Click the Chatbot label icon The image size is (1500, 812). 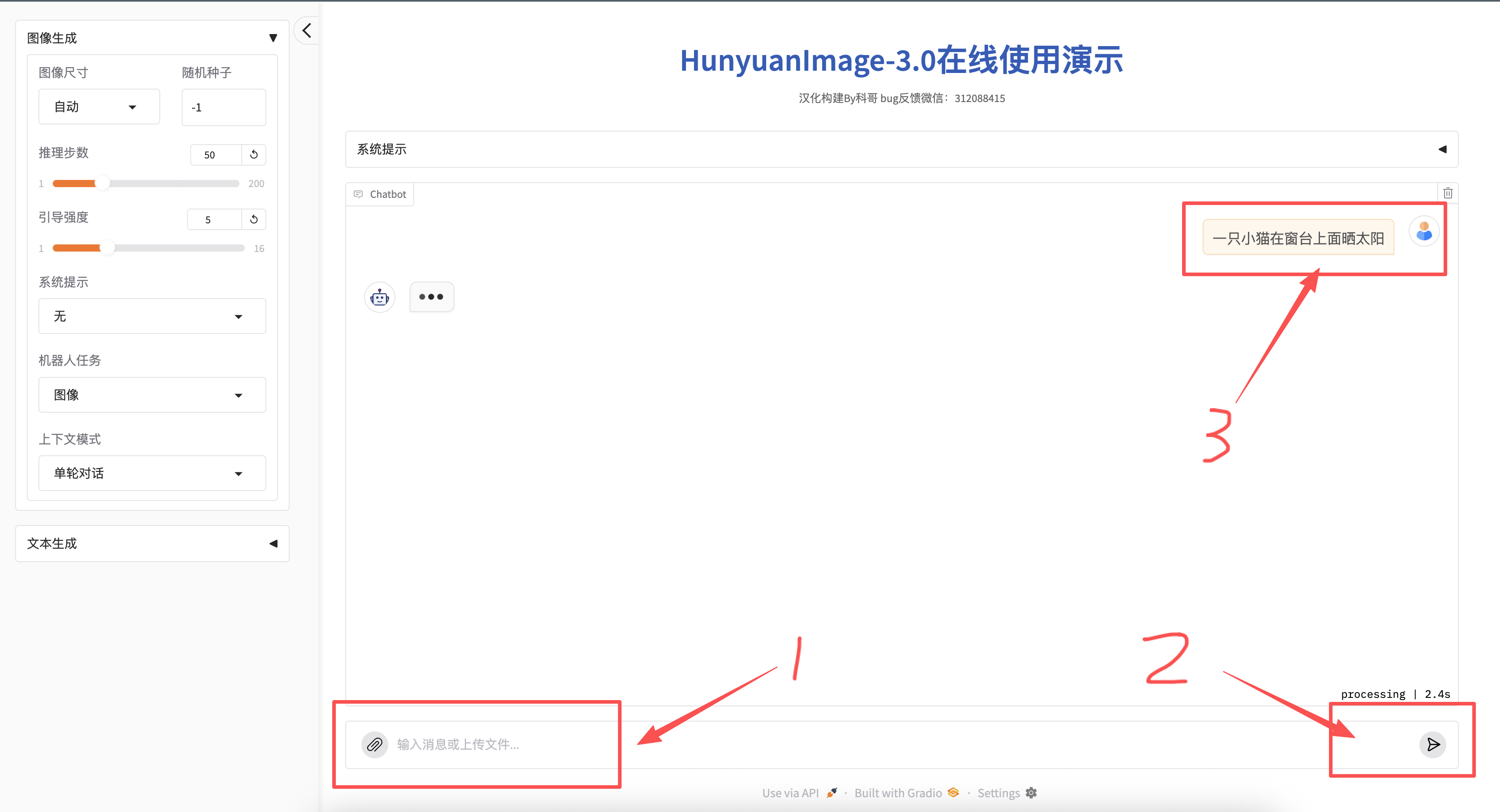pyautogui.click(x=358, y=194)
